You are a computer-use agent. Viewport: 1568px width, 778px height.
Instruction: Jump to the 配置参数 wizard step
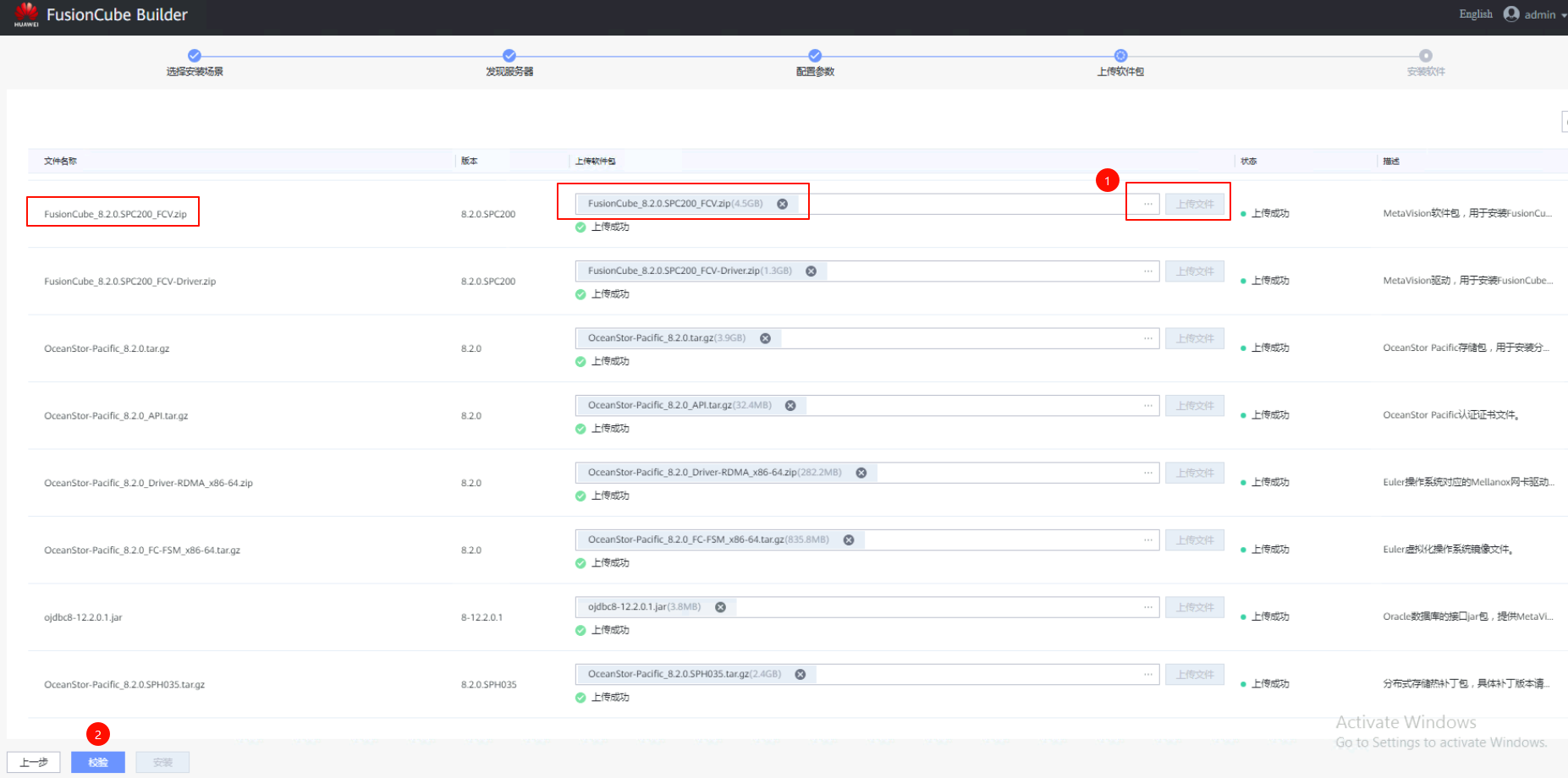point(815,56)
